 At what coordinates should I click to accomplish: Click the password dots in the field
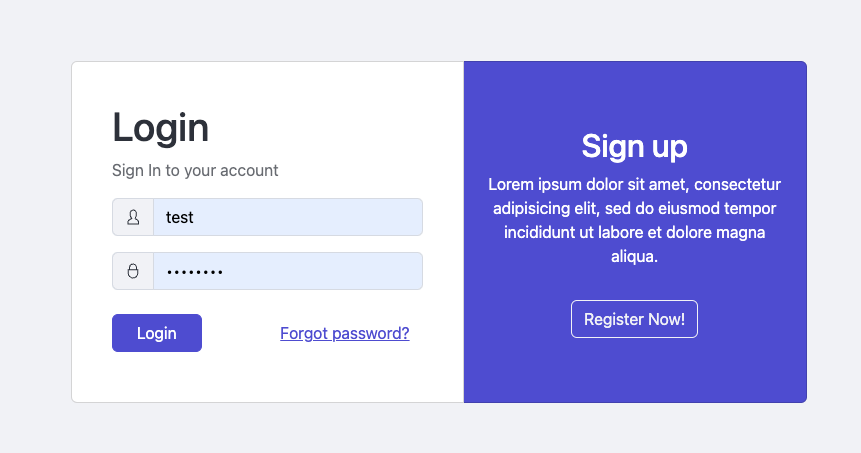click(x=194, y=271)
